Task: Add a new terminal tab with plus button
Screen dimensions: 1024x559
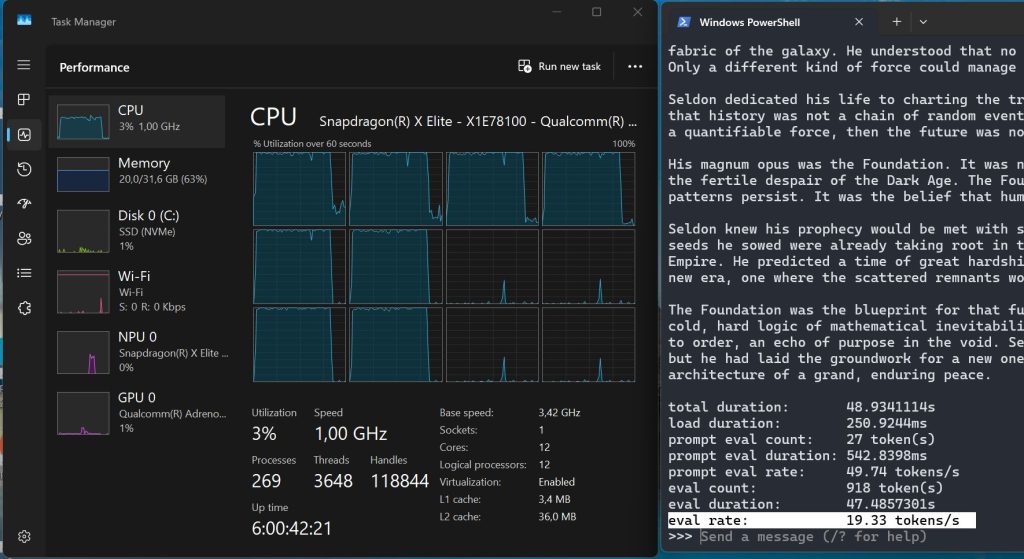Action: click(x=896, y=22)
